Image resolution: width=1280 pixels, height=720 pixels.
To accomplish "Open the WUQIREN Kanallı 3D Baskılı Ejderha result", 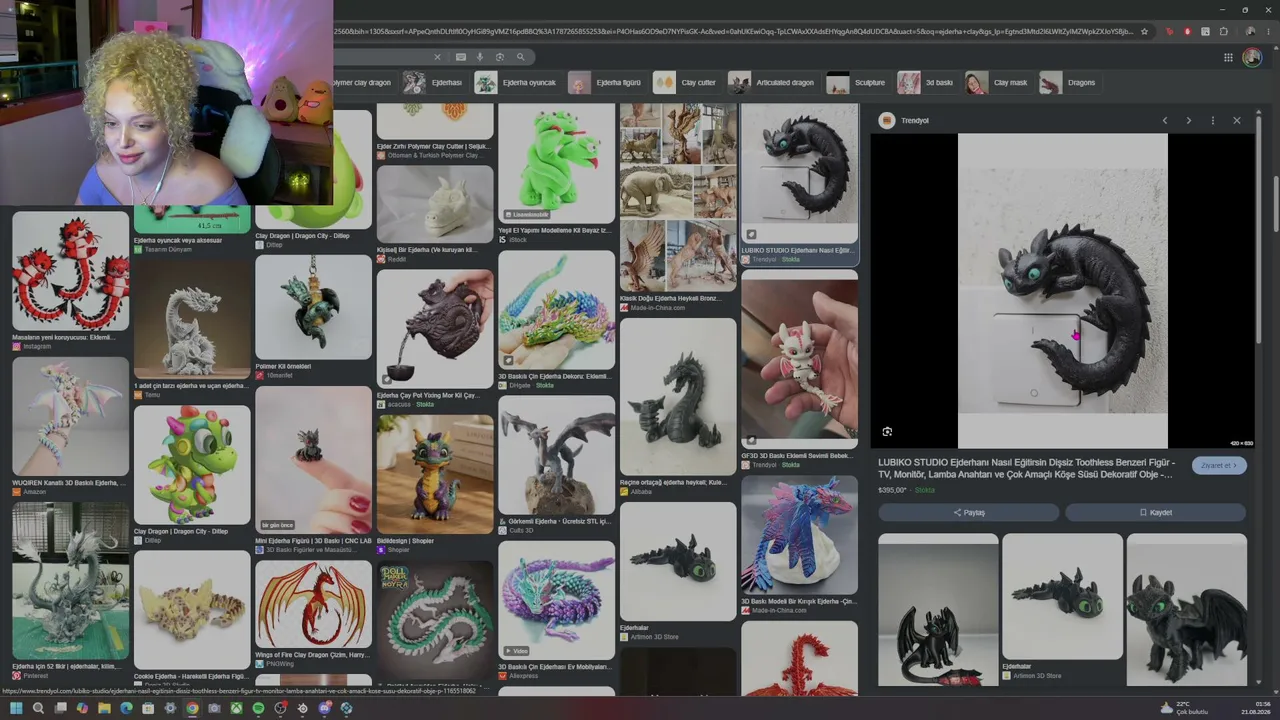I will point(70,427).
